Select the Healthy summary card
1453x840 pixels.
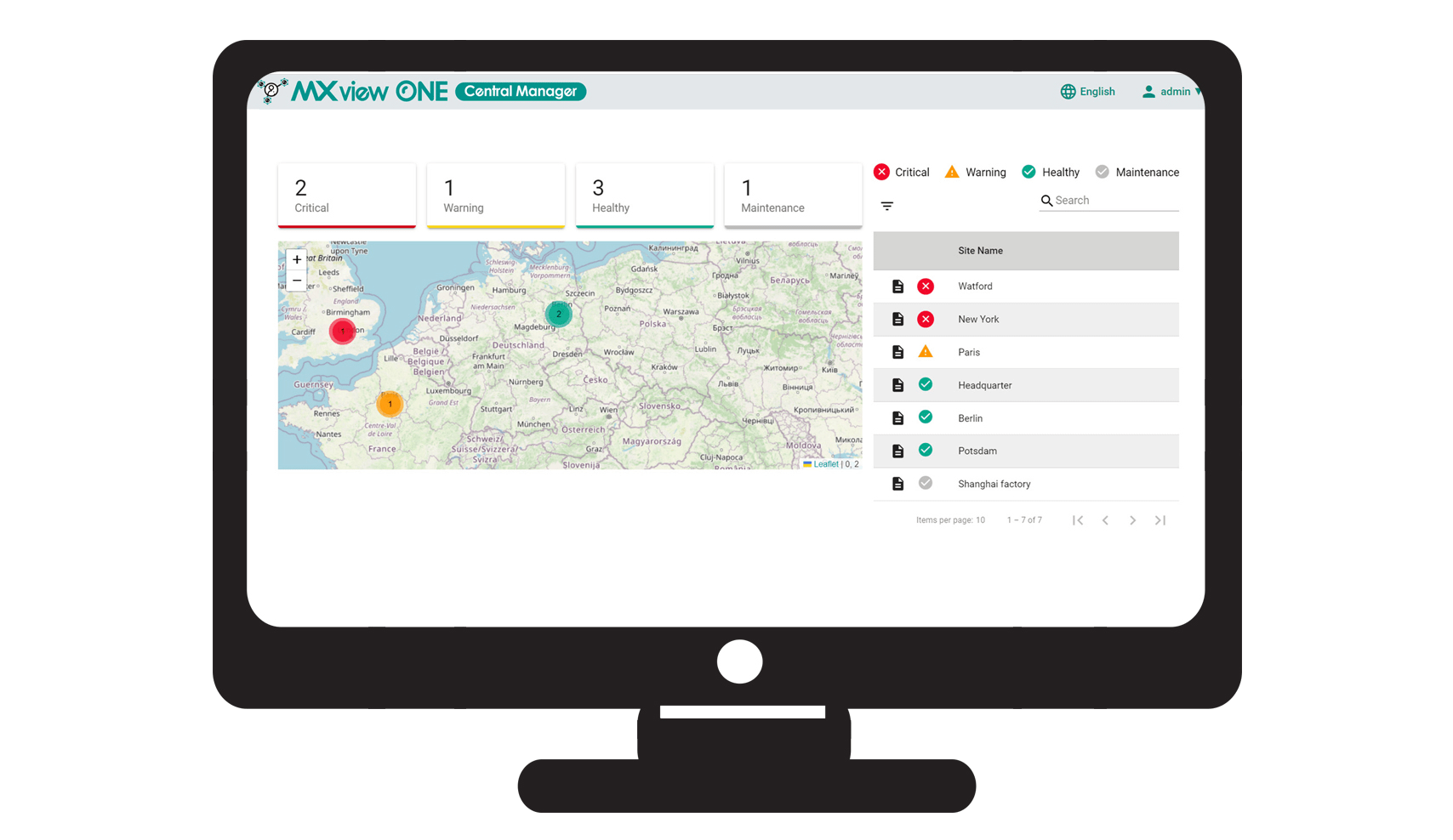(x=645, y=196)
